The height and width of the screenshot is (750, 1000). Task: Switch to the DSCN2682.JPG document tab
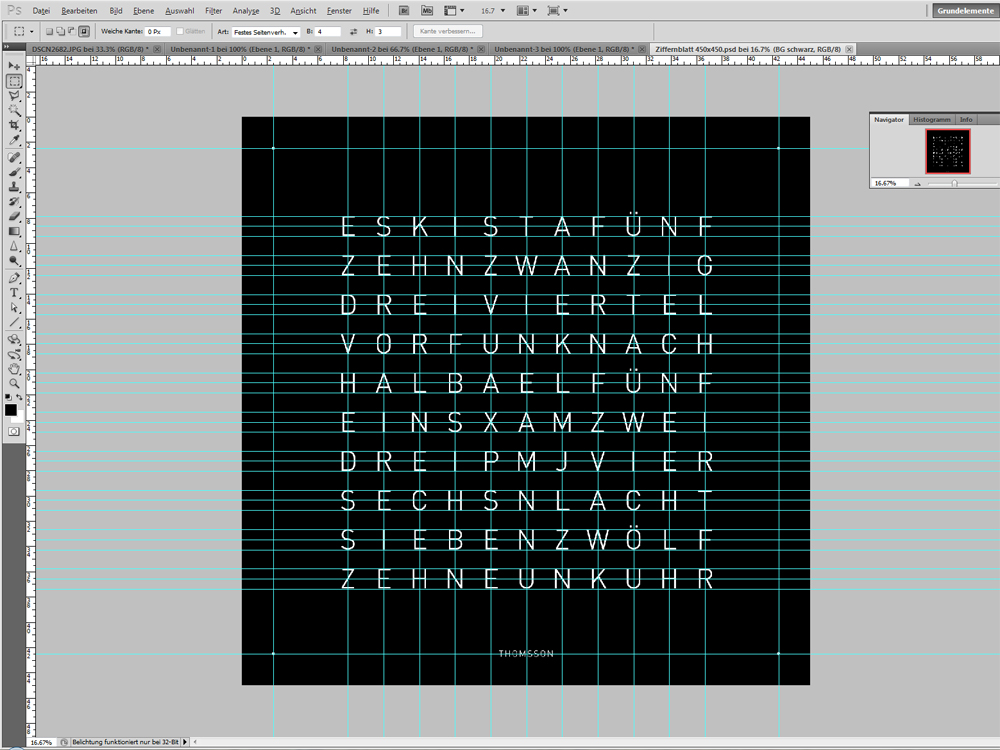88,48
